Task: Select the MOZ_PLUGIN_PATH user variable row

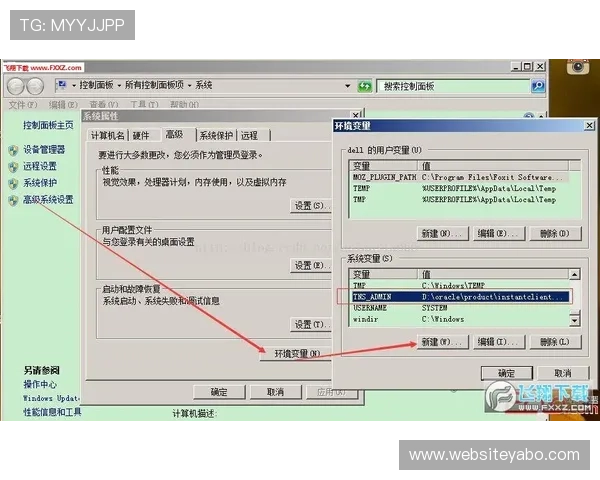Action: pos(459,177)
